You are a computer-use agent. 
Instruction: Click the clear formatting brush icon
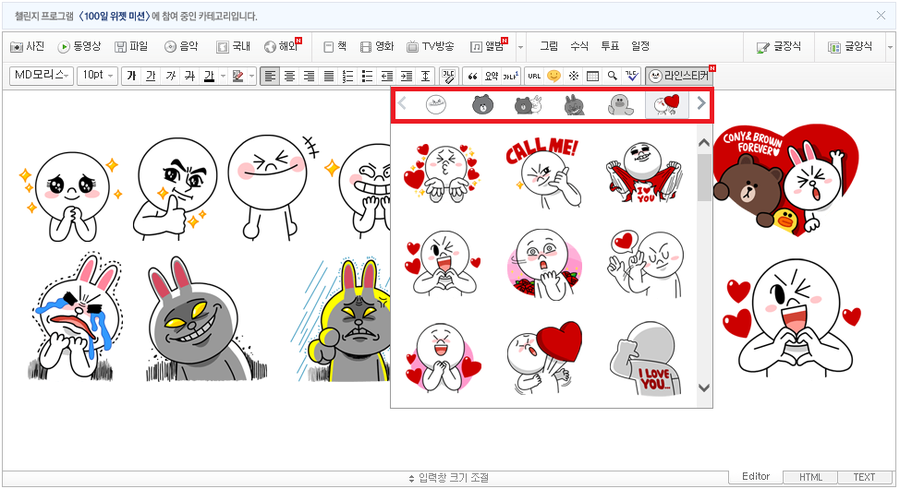coord(448,76)
